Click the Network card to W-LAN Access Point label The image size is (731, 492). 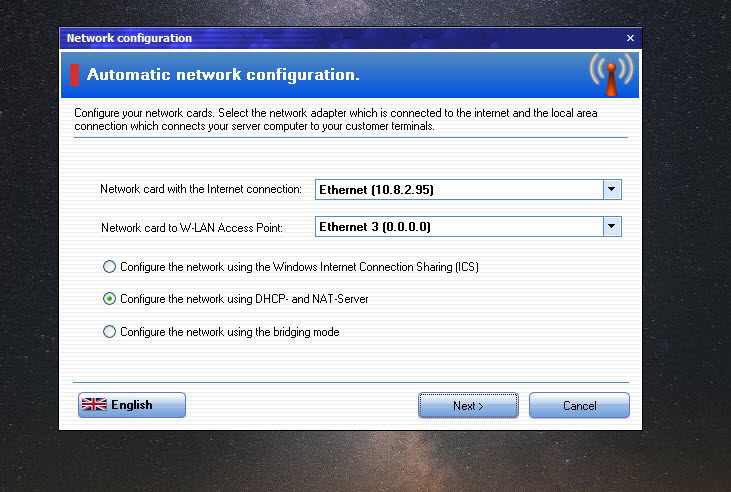tap(192, 228)
